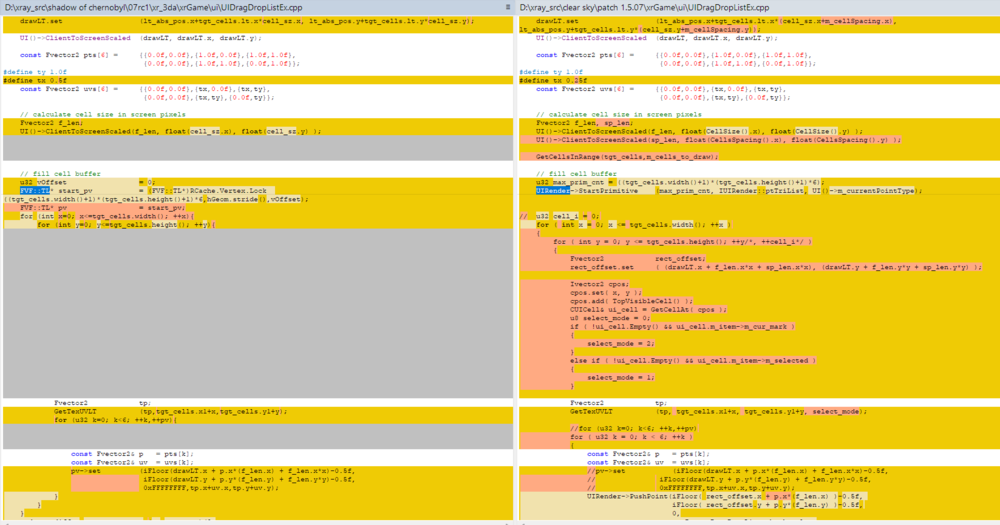Click 'FVF::TL* start_pv' line
1000x525 pixels.
pos(258,191)
